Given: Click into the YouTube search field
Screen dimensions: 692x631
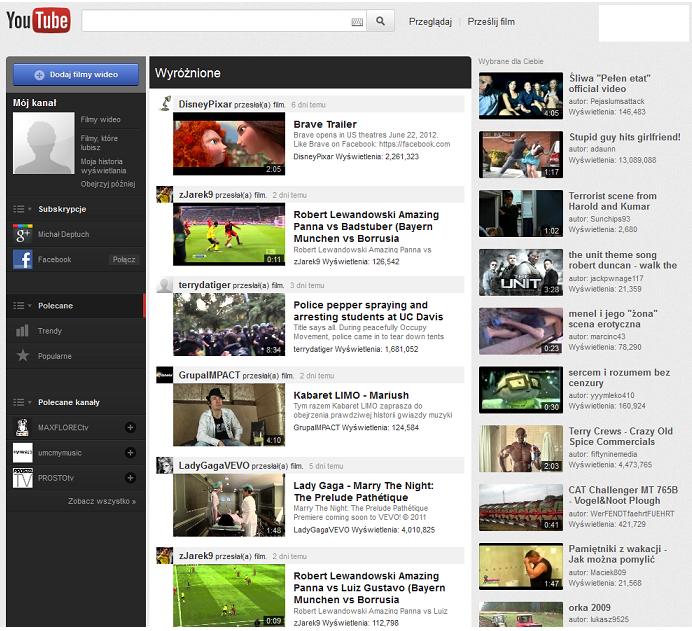Looking at the screenshot, I should click(x=215, y=21).
